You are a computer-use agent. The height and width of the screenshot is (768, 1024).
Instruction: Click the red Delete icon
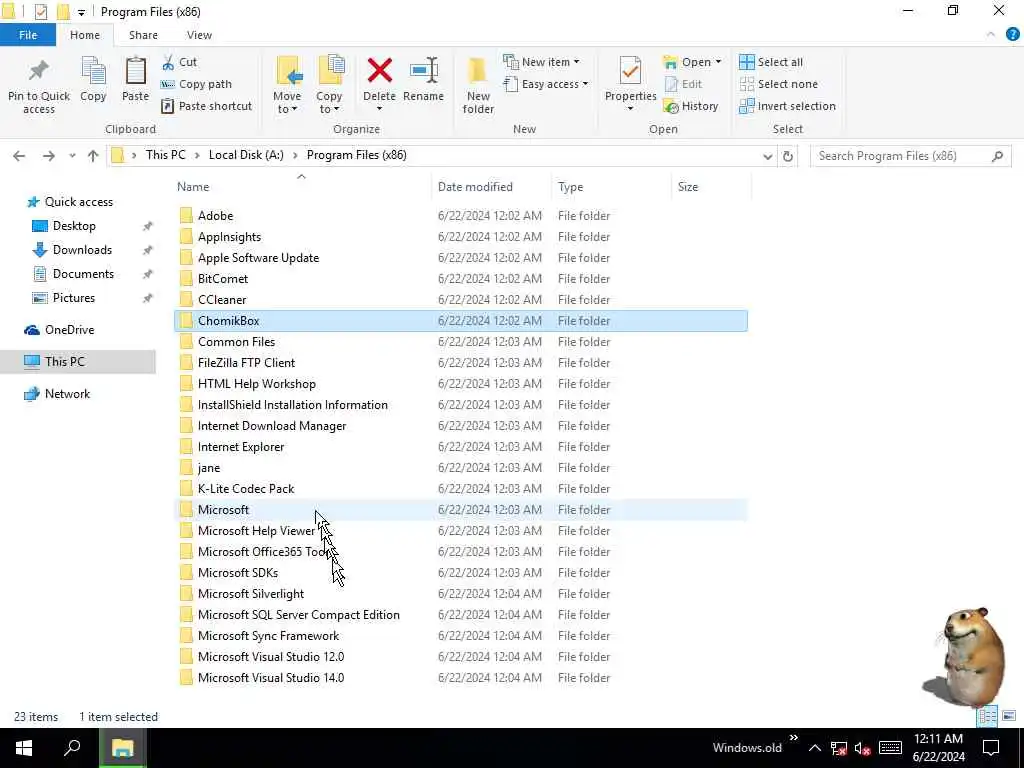379,71
